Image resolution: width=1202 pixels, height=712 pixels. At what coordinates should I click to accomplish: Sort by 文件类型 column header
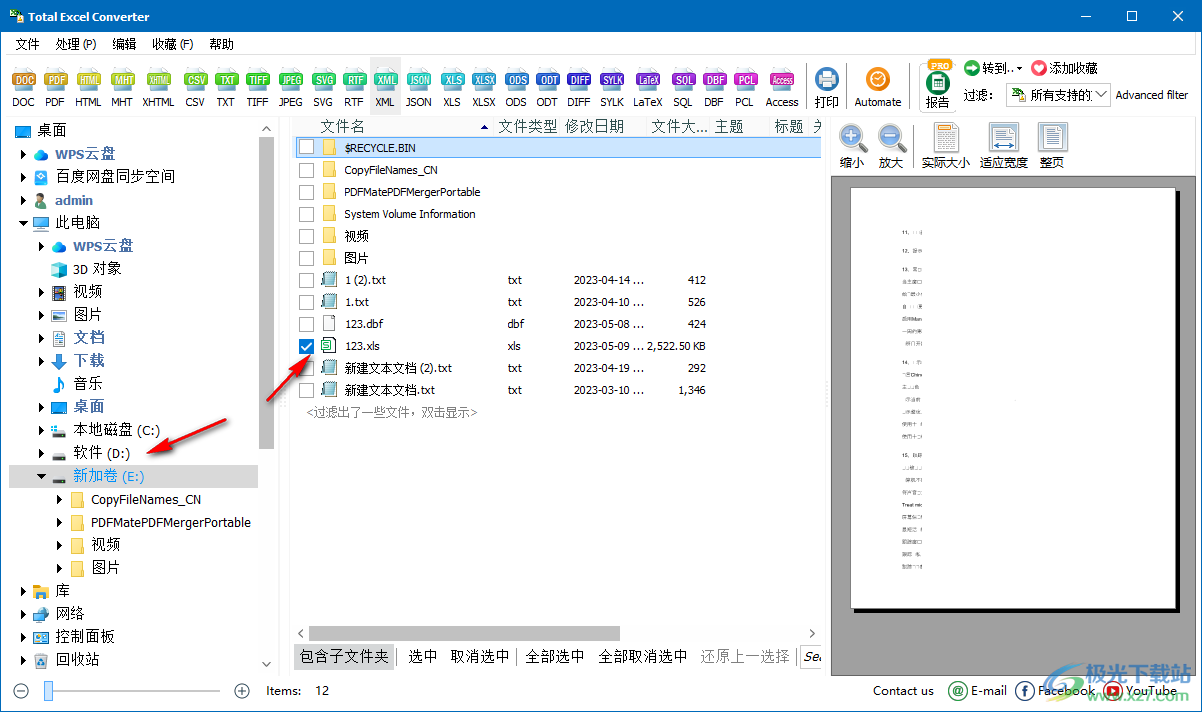pyautogui.click(x=528, y=126)
